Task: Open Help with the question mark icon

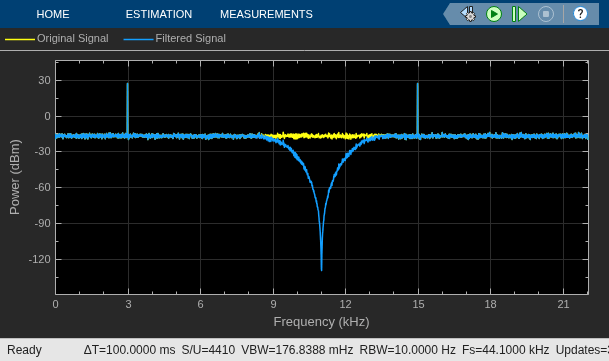Action: pyautogui.click(x=580, y=14)
